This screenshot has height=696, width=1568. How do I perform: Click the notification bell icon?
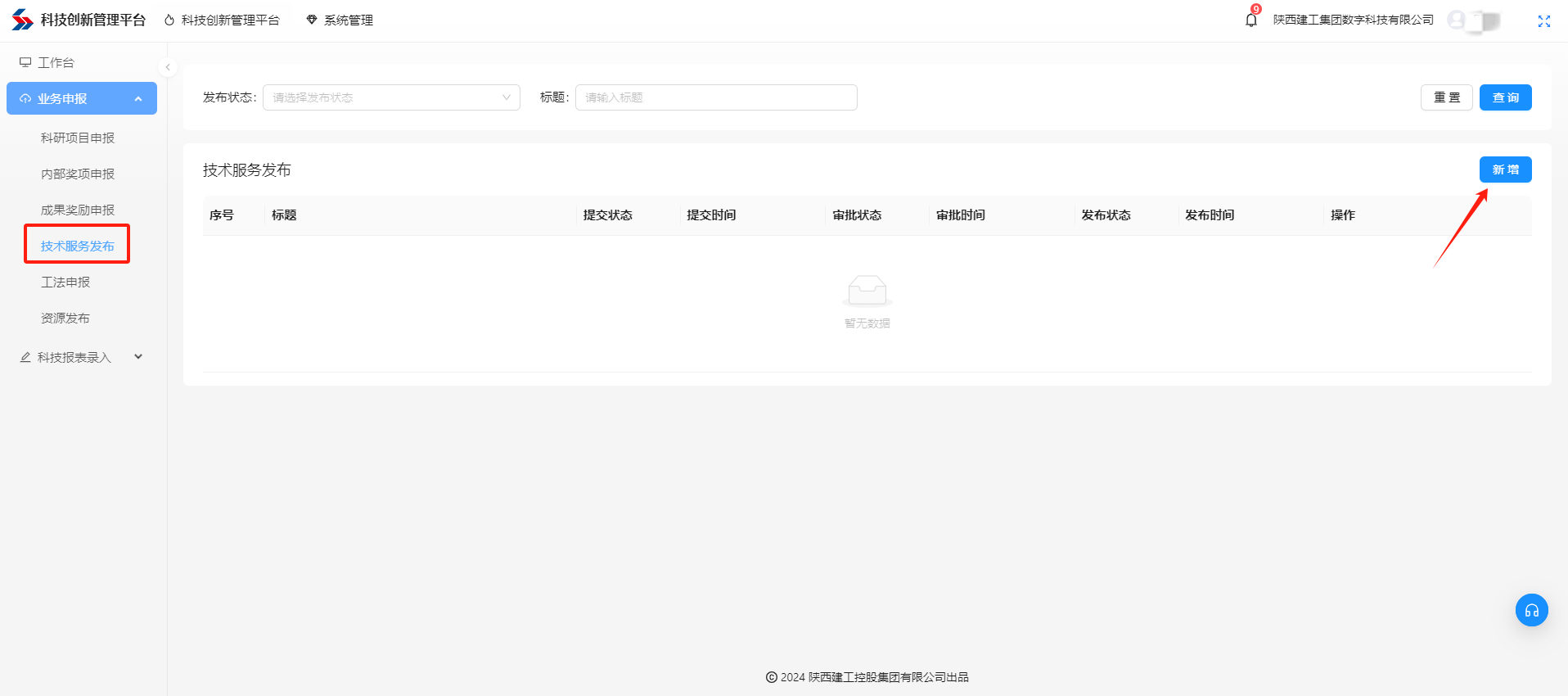point(1250,20)
